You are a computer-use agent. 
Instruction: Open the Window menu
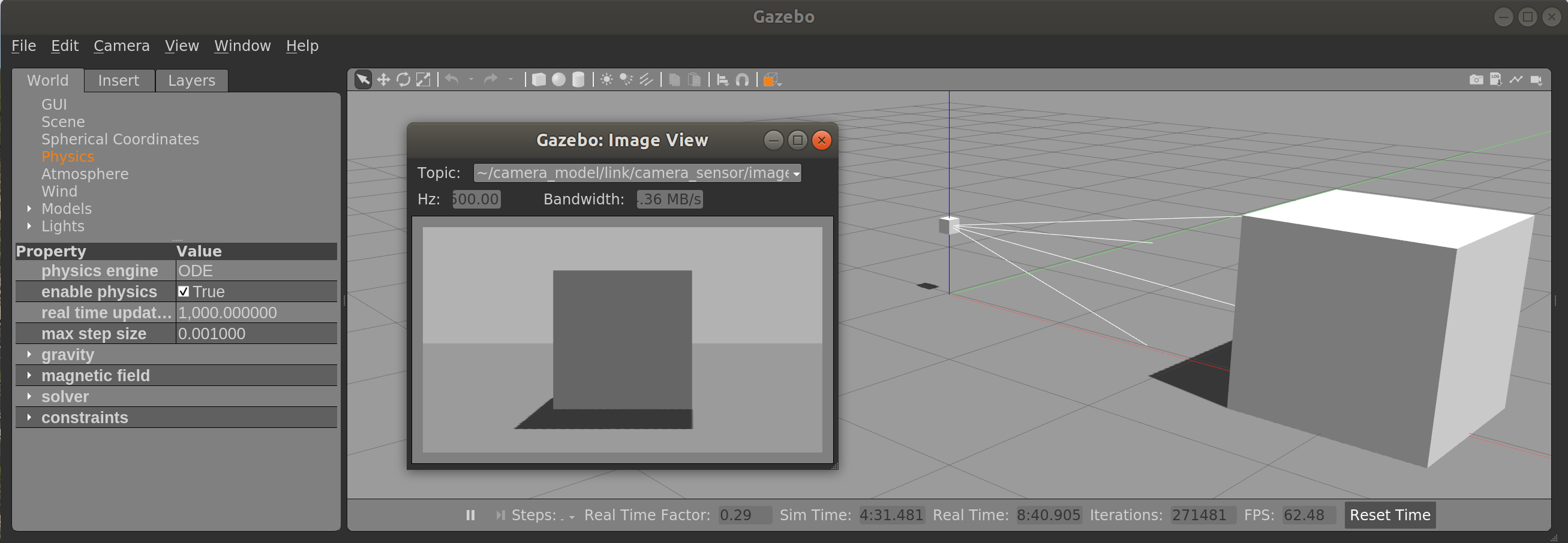click(242, 46)
